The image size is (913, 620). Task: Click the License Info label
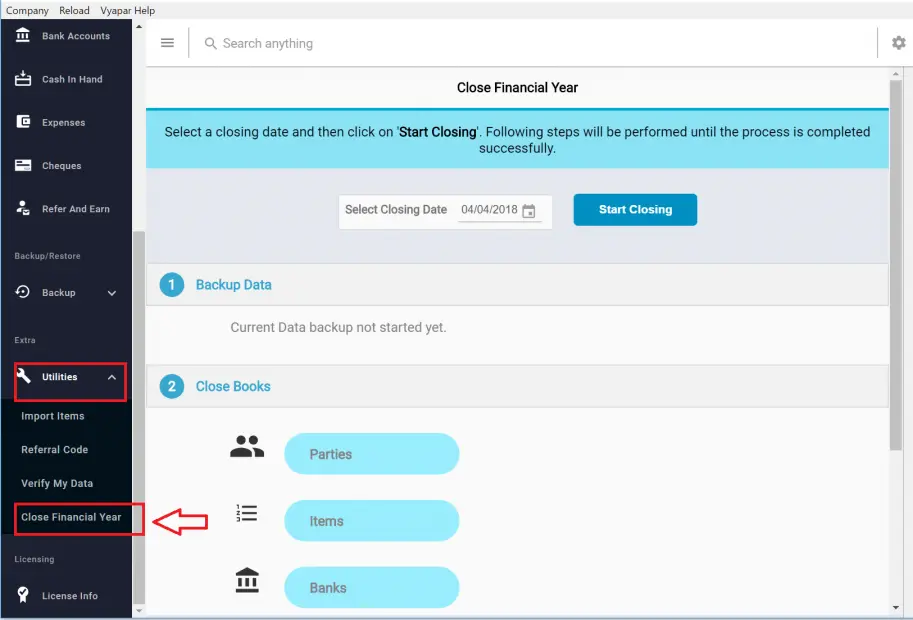[70, 596]
